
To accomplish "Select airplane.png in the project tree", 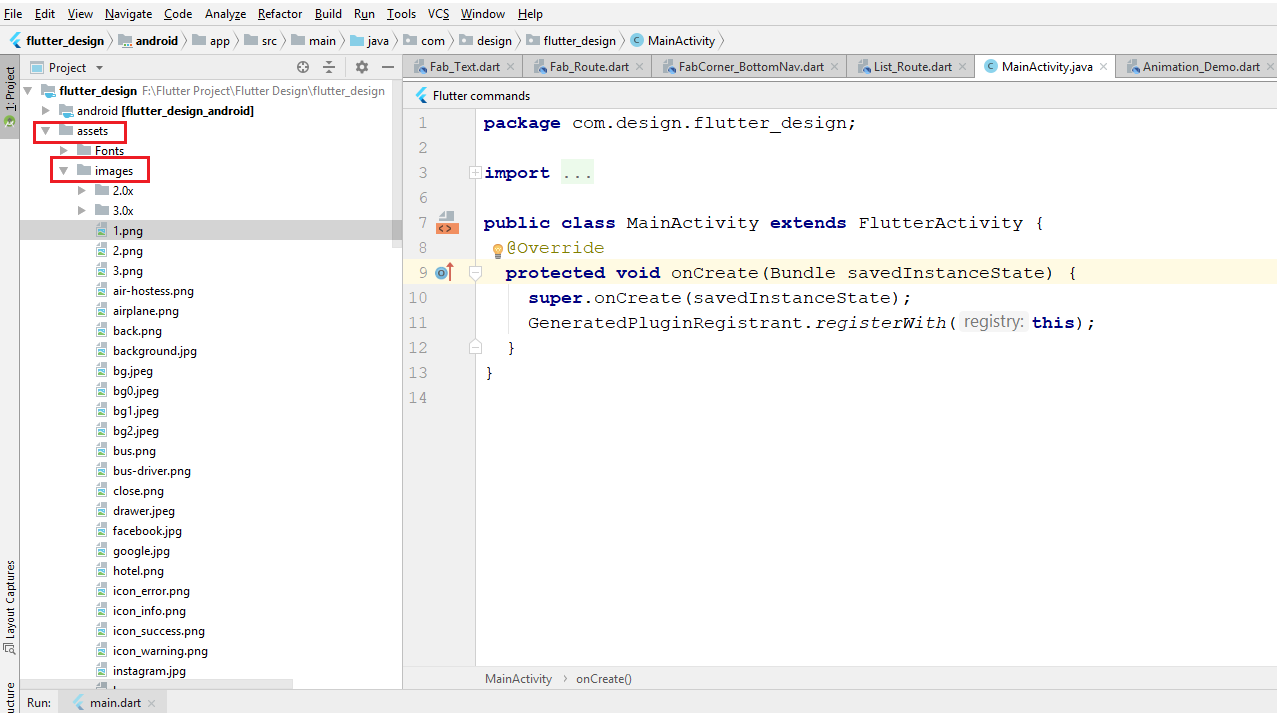I will tap(146, 311).
